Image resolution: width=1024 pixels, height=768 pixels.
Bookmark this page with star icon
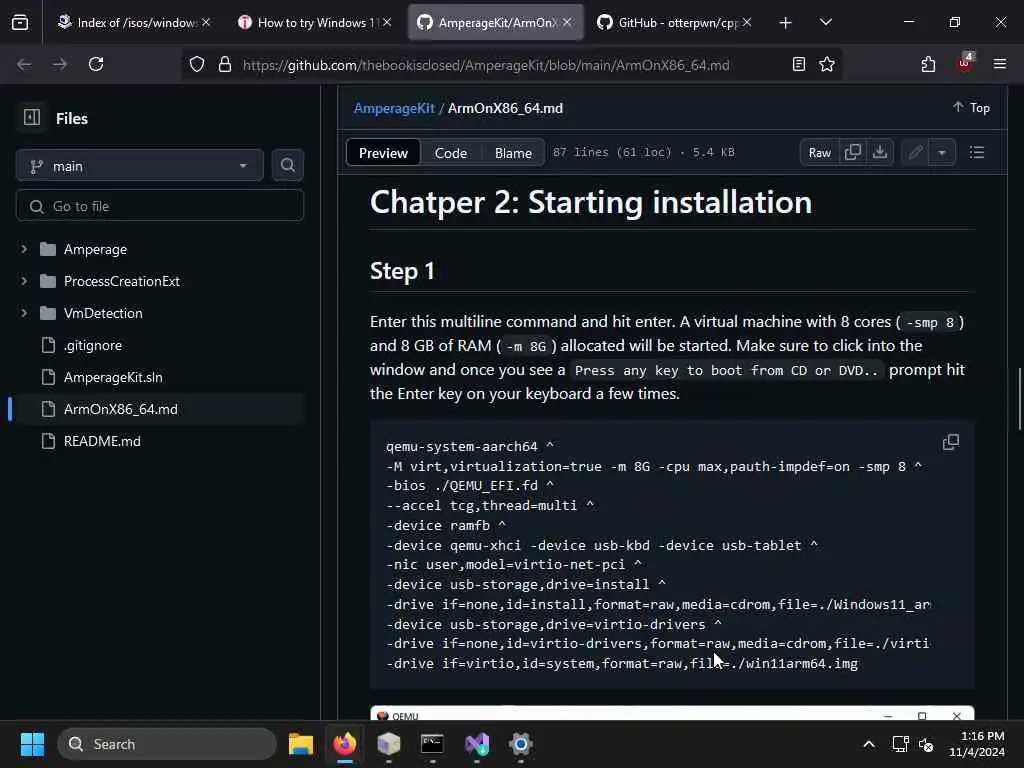click(827, 64)
